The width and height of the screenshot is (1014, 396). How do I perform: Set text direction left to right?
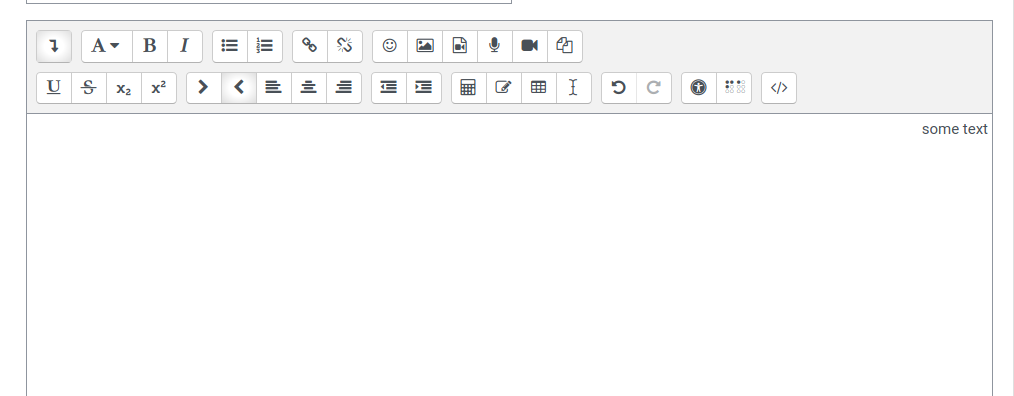click(x=204, y=87)
